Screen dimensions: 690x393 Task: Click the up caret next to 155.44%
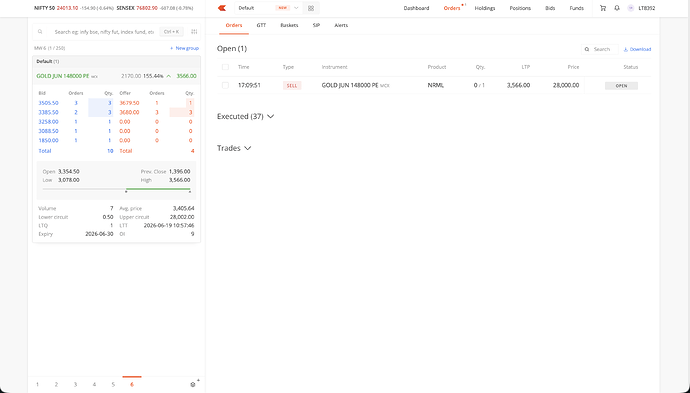click(169, 76)
